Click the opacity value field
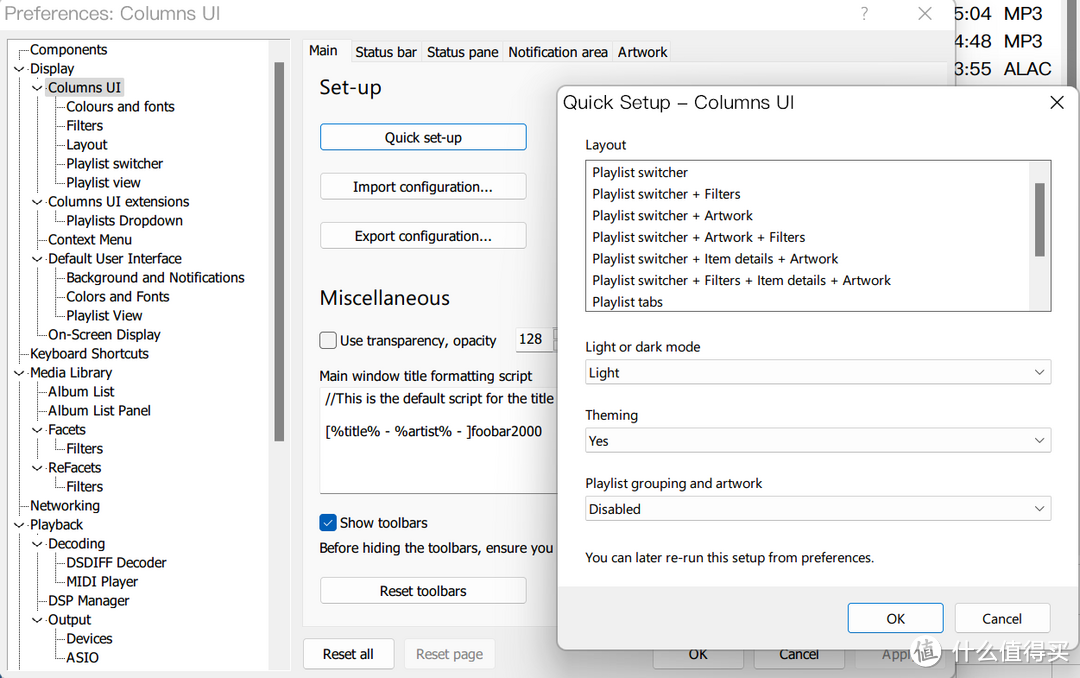Image resolution: width=1080 pixels, height=678 pixels. (x=534, y=339)
